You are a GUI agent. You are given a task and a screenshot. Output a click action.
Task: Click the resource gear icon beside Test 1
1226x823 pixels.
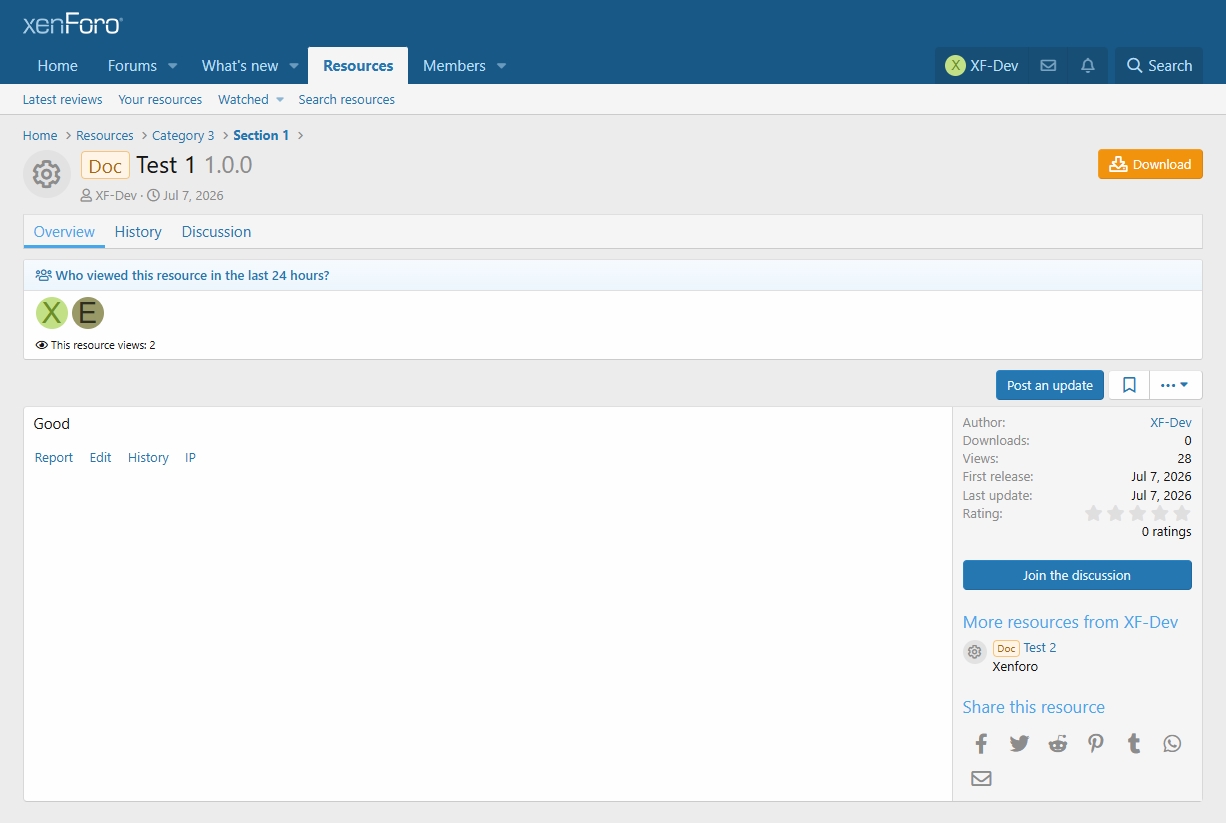[x=46, y=174]
